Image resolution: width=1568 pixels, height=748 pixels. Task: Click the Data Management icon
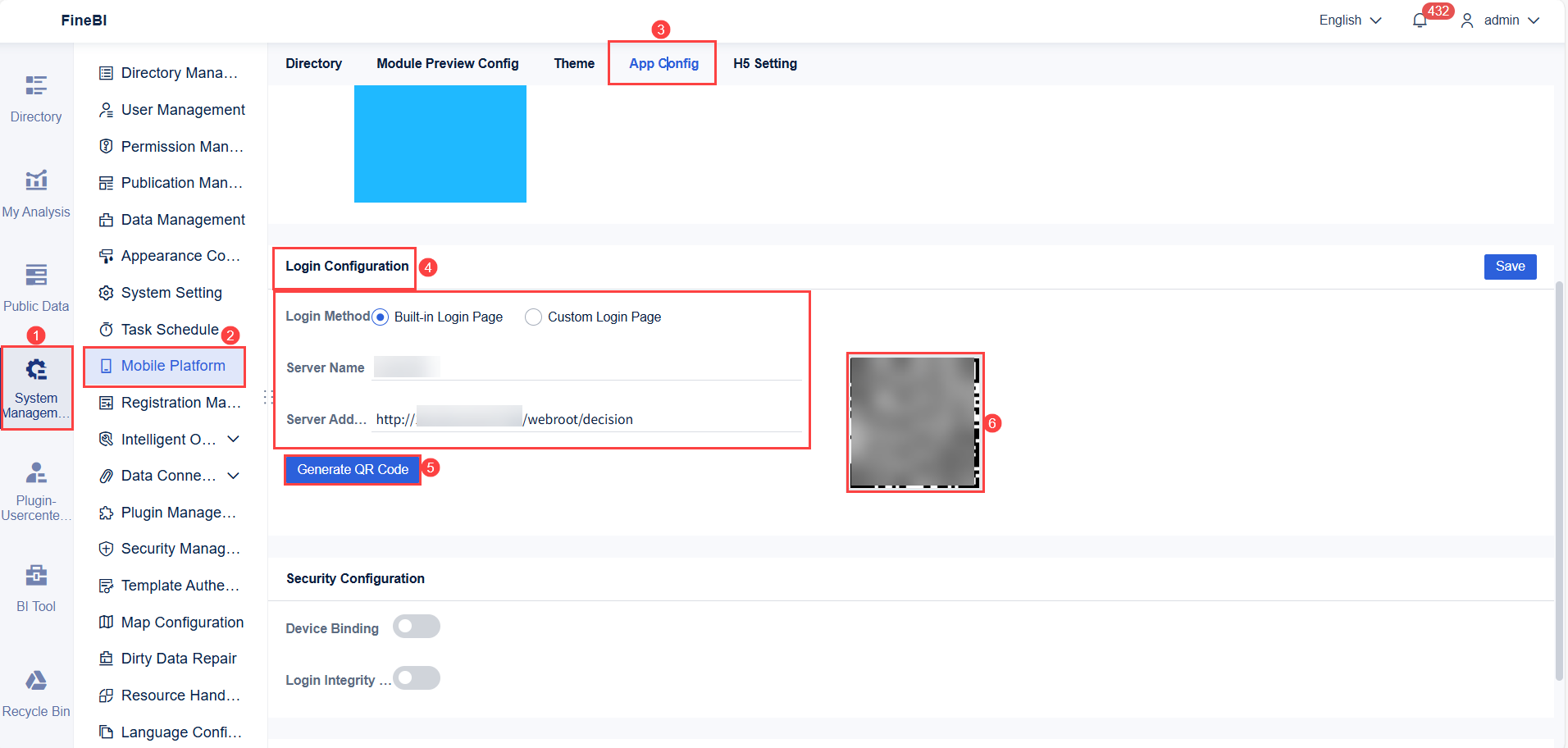coord(106,220)
